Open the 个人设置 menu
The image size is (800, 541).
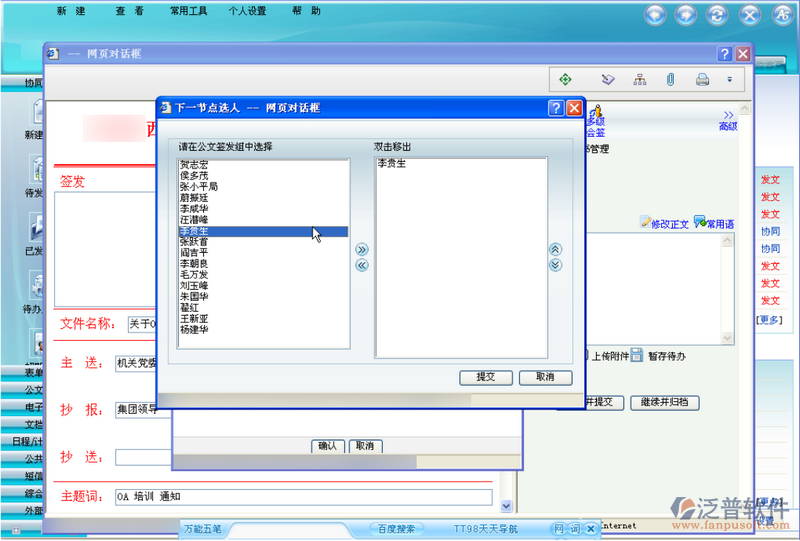coord(247,11)
